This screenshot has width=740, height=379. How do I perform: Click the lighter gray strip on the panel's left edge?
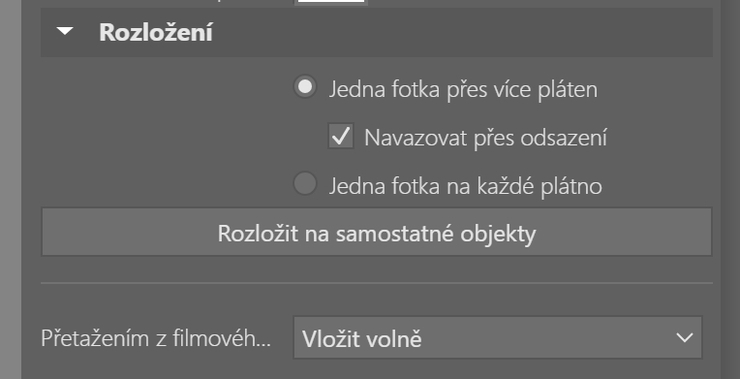click(10, 189)
